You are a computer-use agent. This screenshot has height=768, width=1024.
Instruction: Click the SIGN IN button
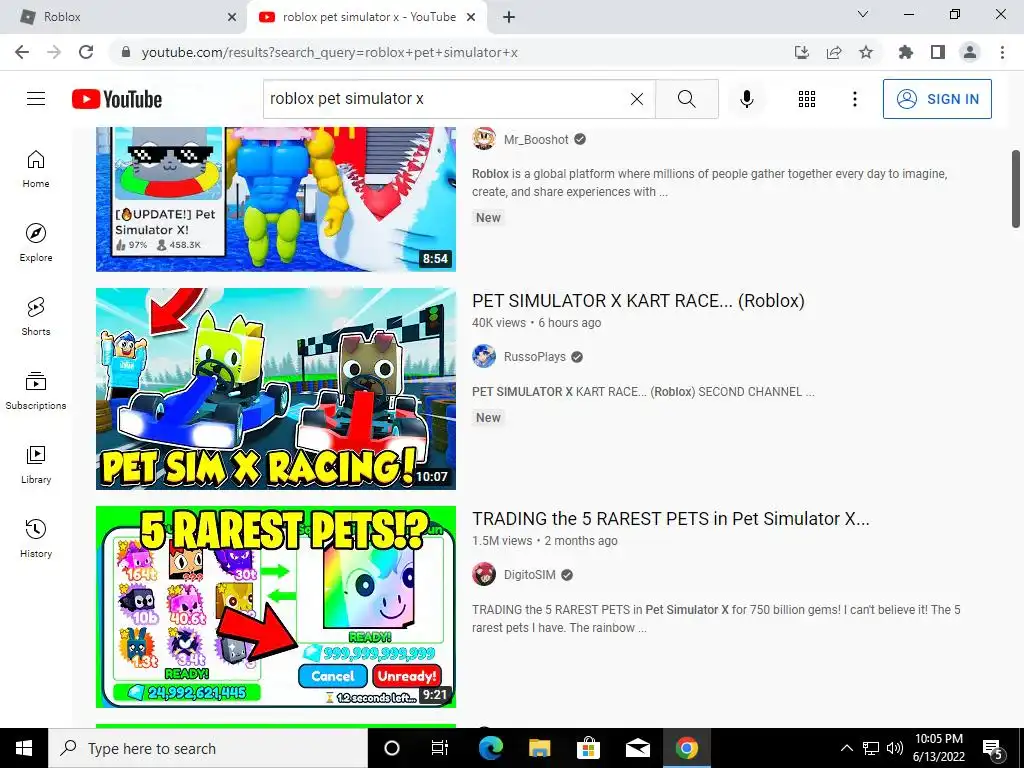[x=937, y=99]
